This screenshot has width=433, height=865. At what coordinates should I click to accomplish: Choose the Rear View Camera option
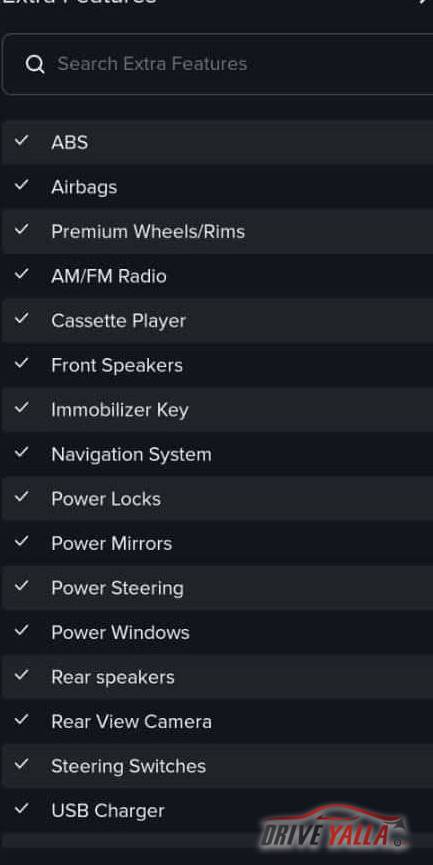click(218, 722)
